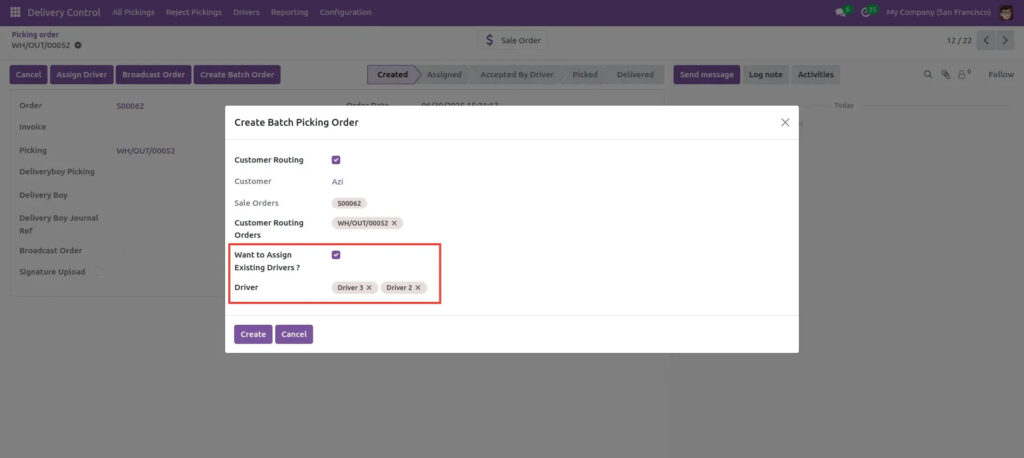Image resolution: width=1024 pixels, height=458 pixels.
Task: Open the apps grid menu icon
Action: pos(15,12)
